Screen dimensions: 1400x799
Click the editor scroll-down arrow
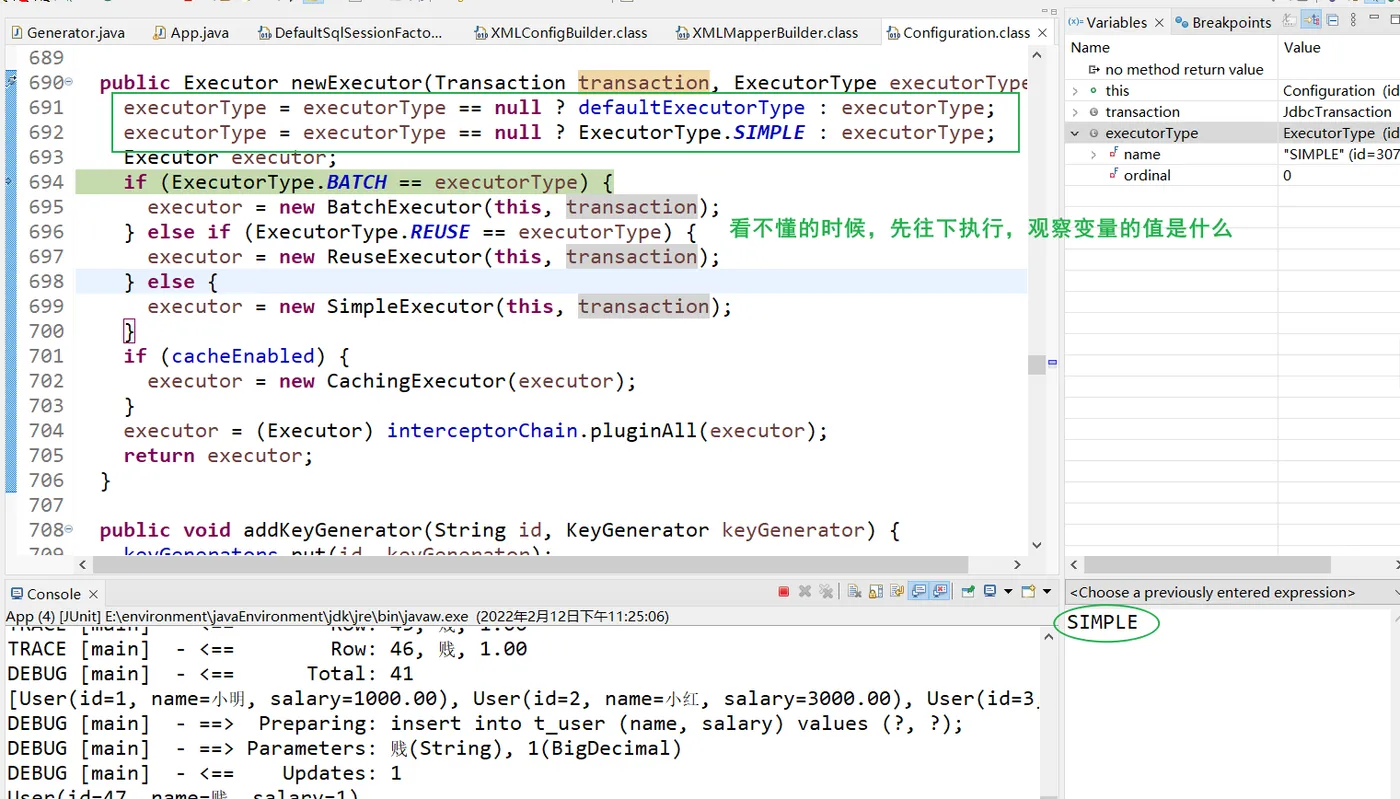point(1036,545)
